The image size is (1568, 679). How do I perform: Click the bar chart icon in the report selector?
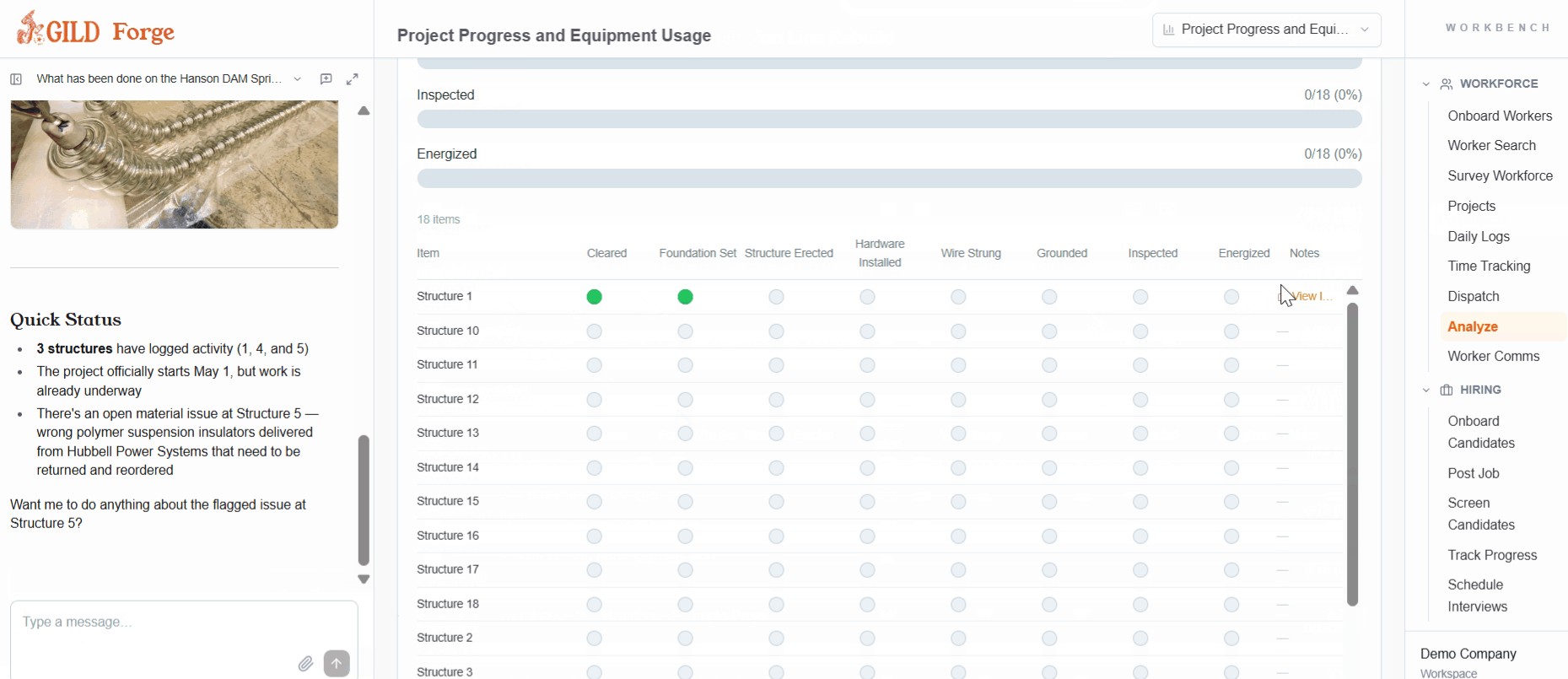tap(1169, 30)
